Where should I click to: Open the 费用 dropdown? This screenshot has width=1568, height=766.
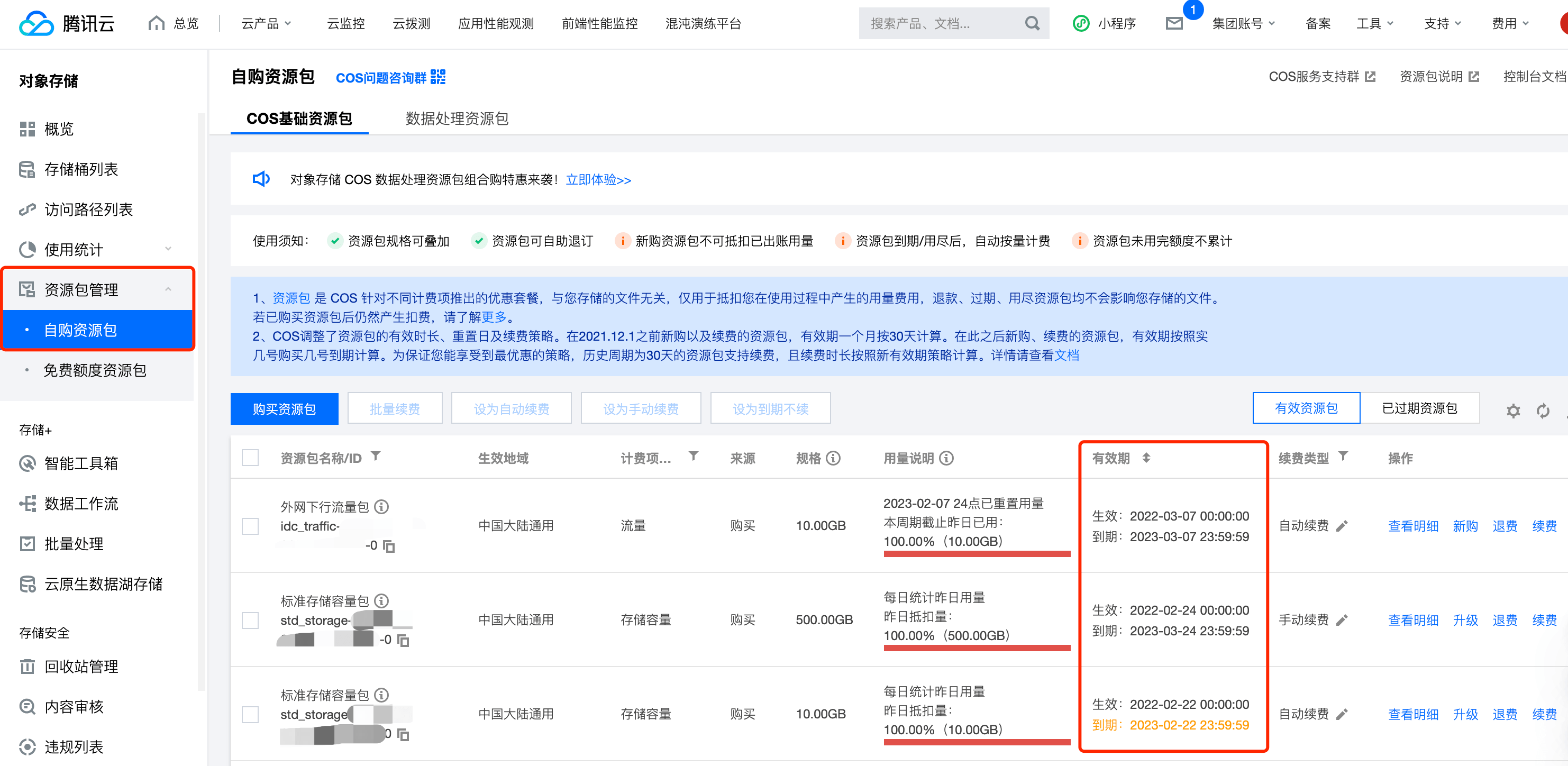tap(1510, 24)
